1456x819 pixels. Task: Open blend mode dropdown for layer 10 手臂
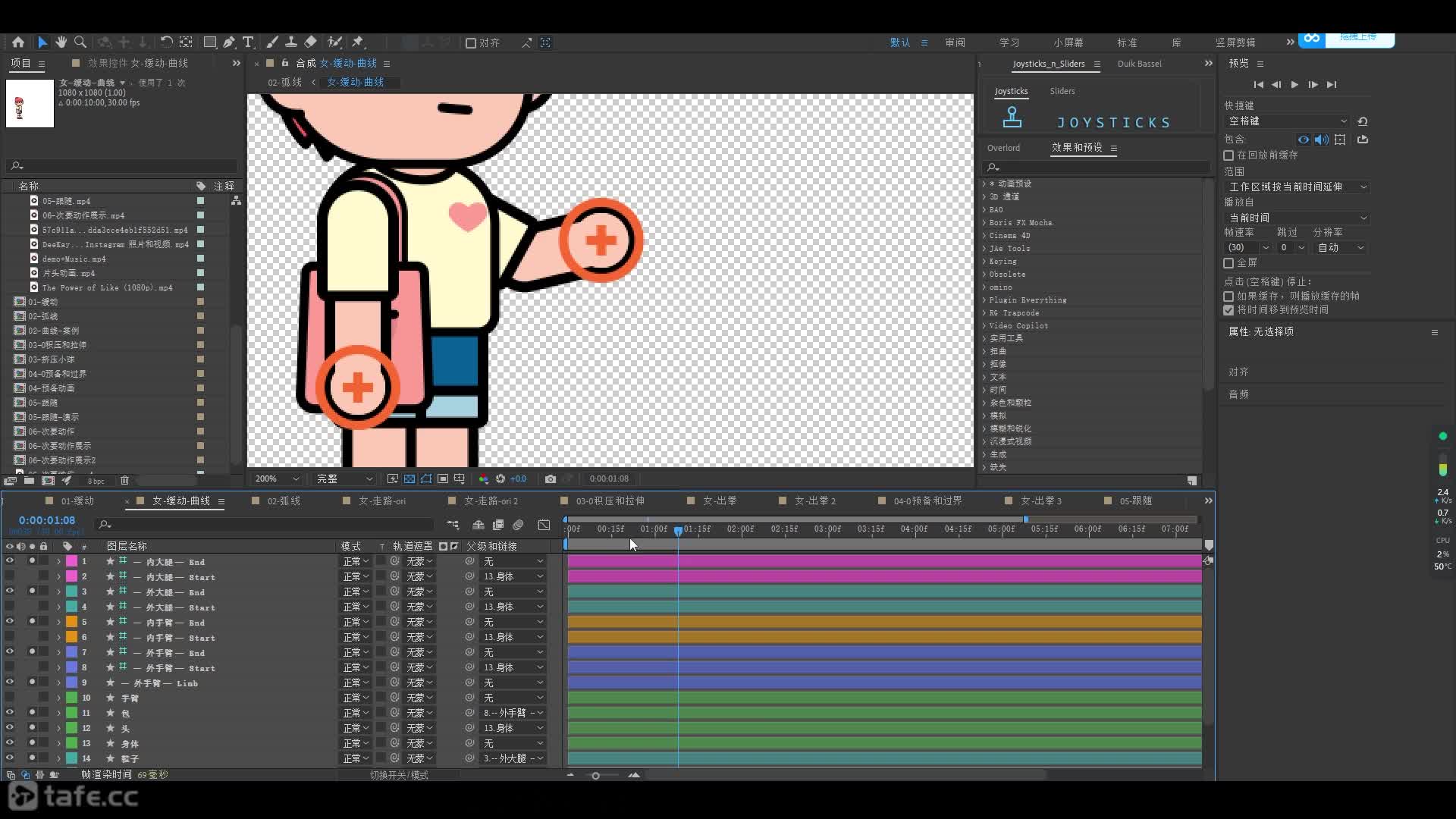(356, 698)
